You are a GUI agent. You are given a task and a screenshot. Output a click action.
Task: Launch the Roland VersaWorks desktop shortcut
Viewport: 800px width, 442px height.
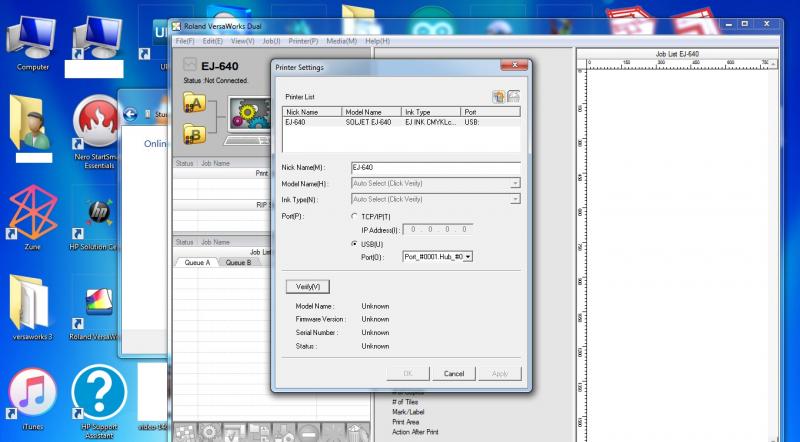(x=95, y=313)
